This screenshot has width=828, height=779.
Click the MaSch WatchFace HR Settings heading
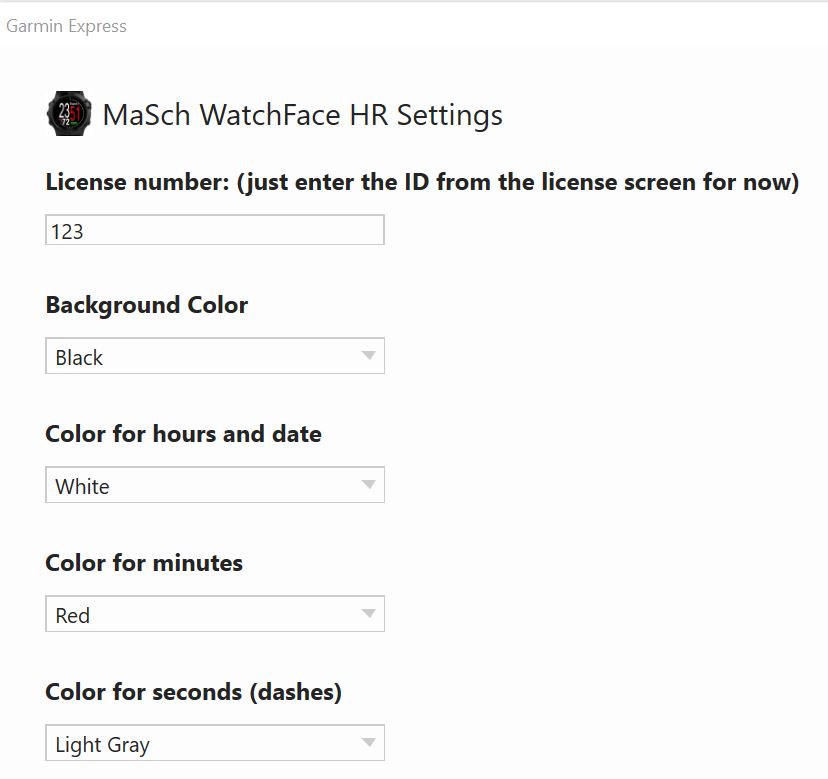pyautogui.click(x=303, y=115)
